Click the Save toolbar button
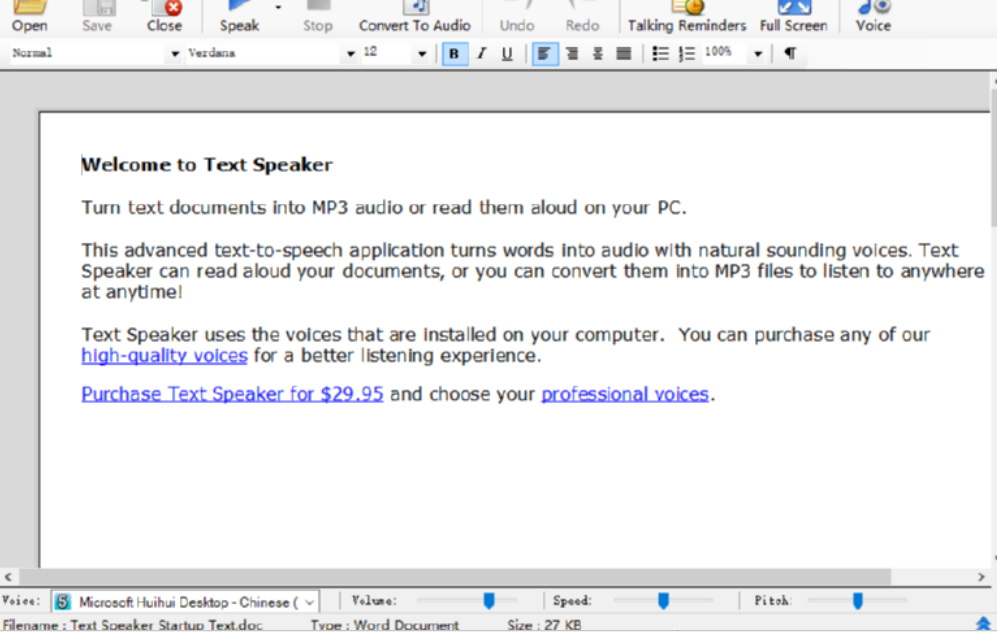The image size is (997, 632). pyautogui.click(x=97, y=17)
